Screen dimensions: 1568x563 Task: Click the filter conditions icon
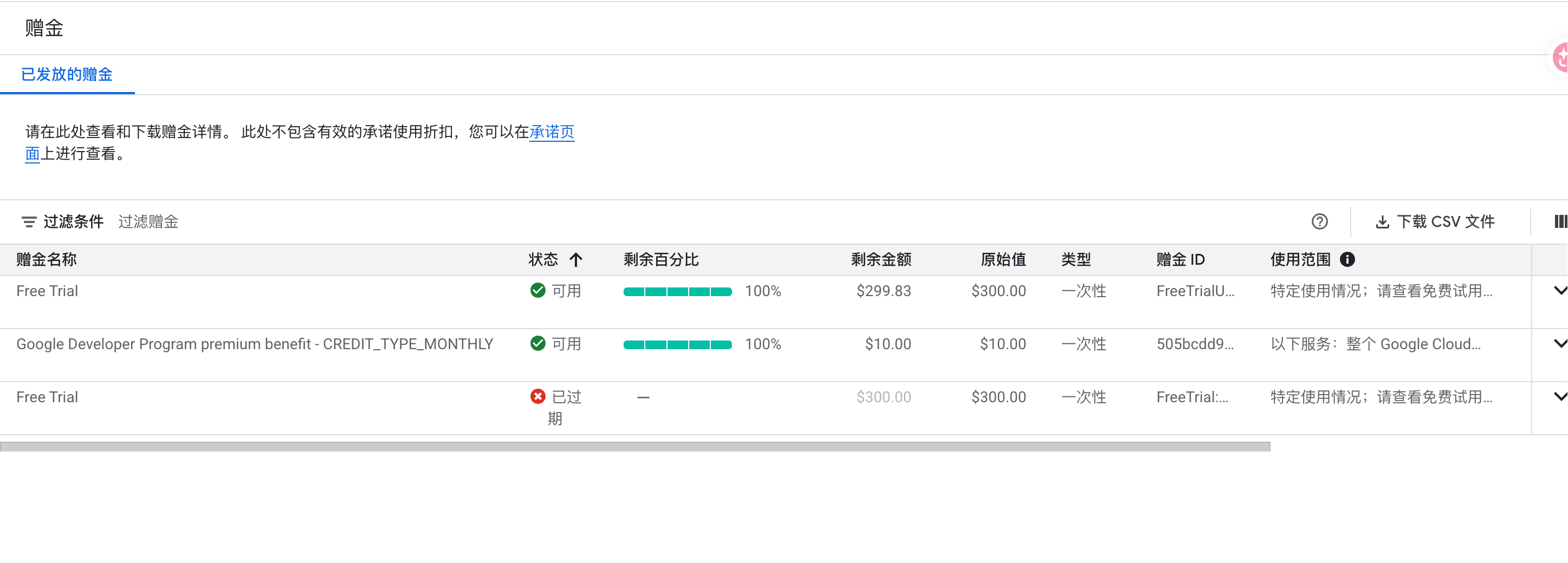coord(29,222)
